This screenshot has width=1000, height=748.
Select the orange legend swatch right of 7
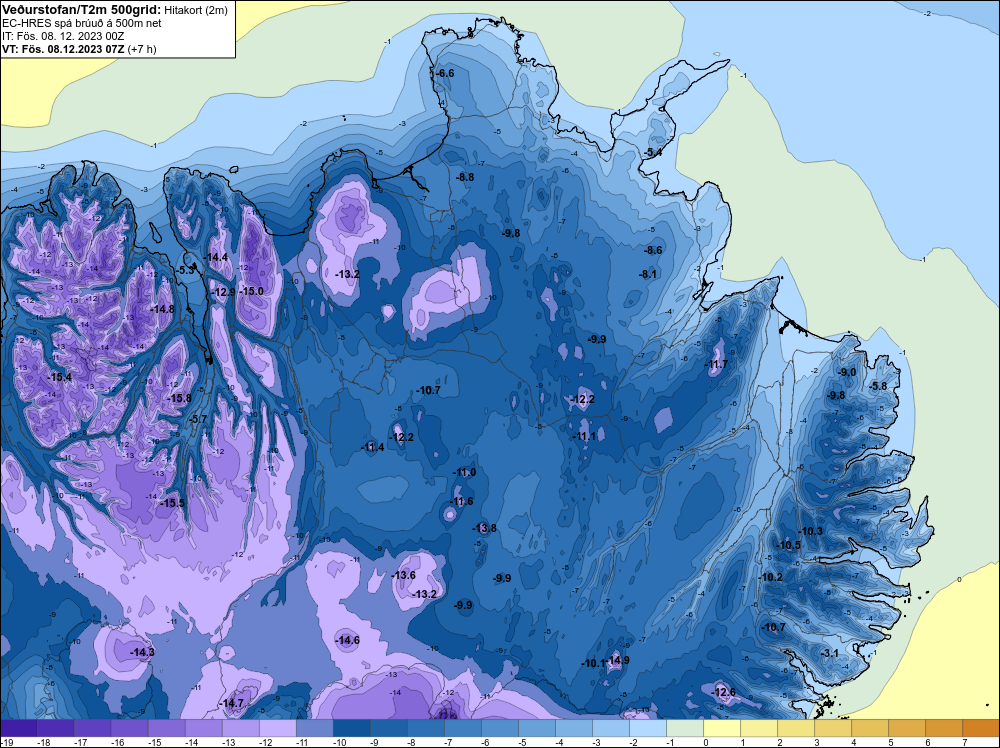[980, 728]
